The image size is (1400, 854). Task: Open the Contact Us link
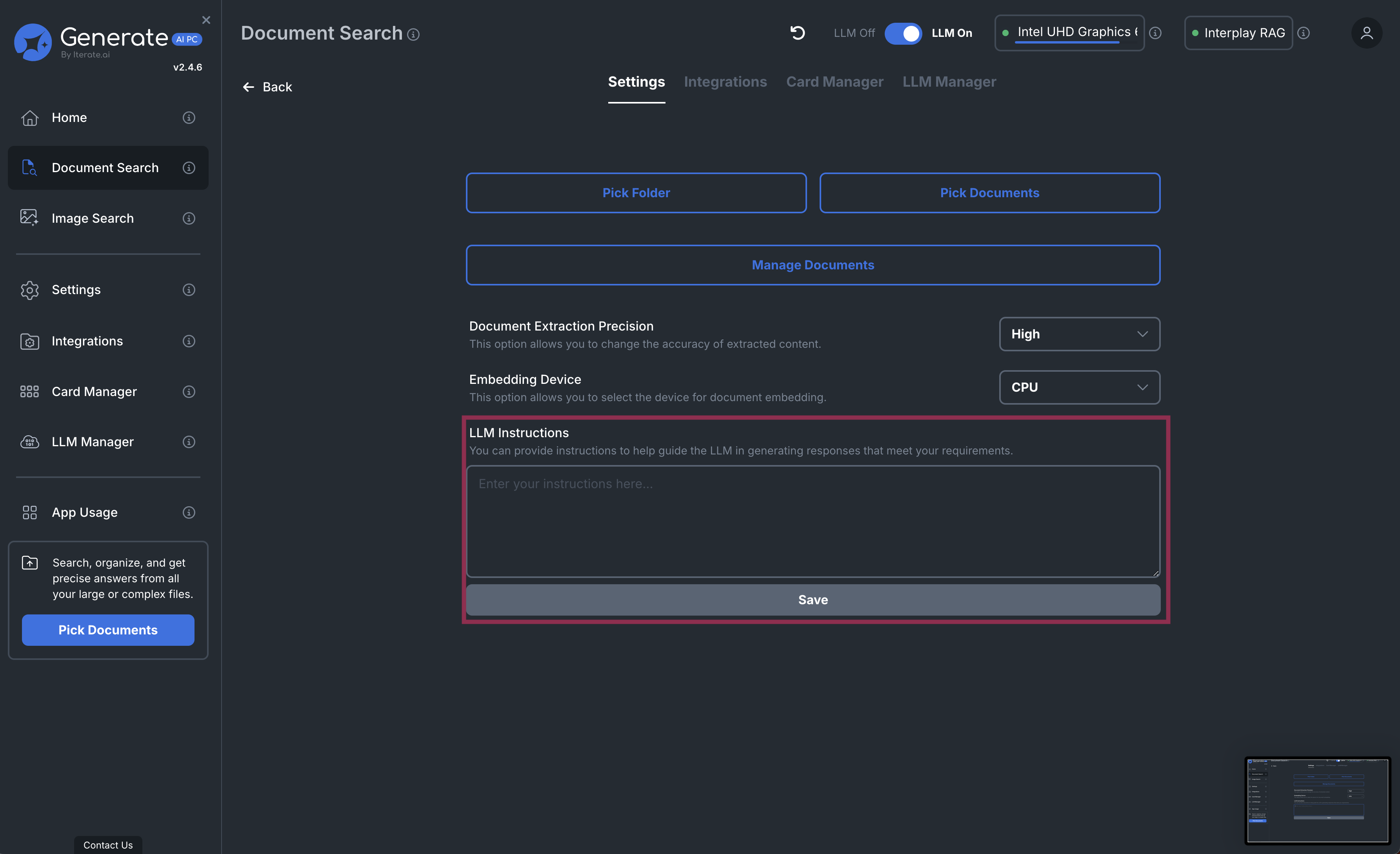coord(108,845)
